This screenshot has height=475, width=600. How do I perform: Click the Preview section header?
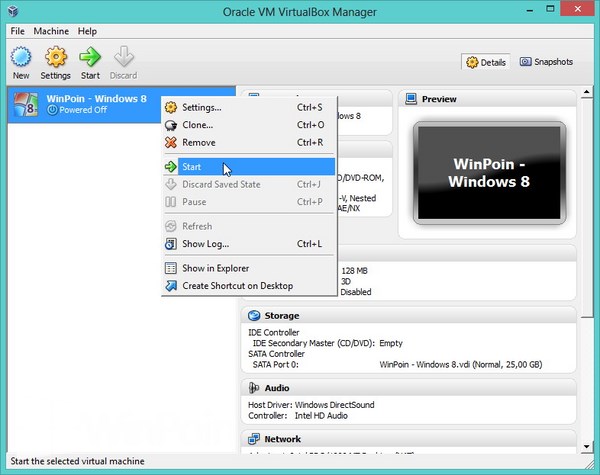(487, 99)
